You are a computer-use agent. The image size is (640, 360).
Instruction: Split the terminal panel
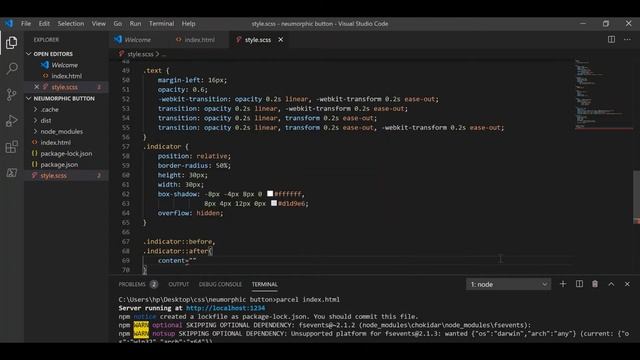pyautogui.click(x=579, y=284)
